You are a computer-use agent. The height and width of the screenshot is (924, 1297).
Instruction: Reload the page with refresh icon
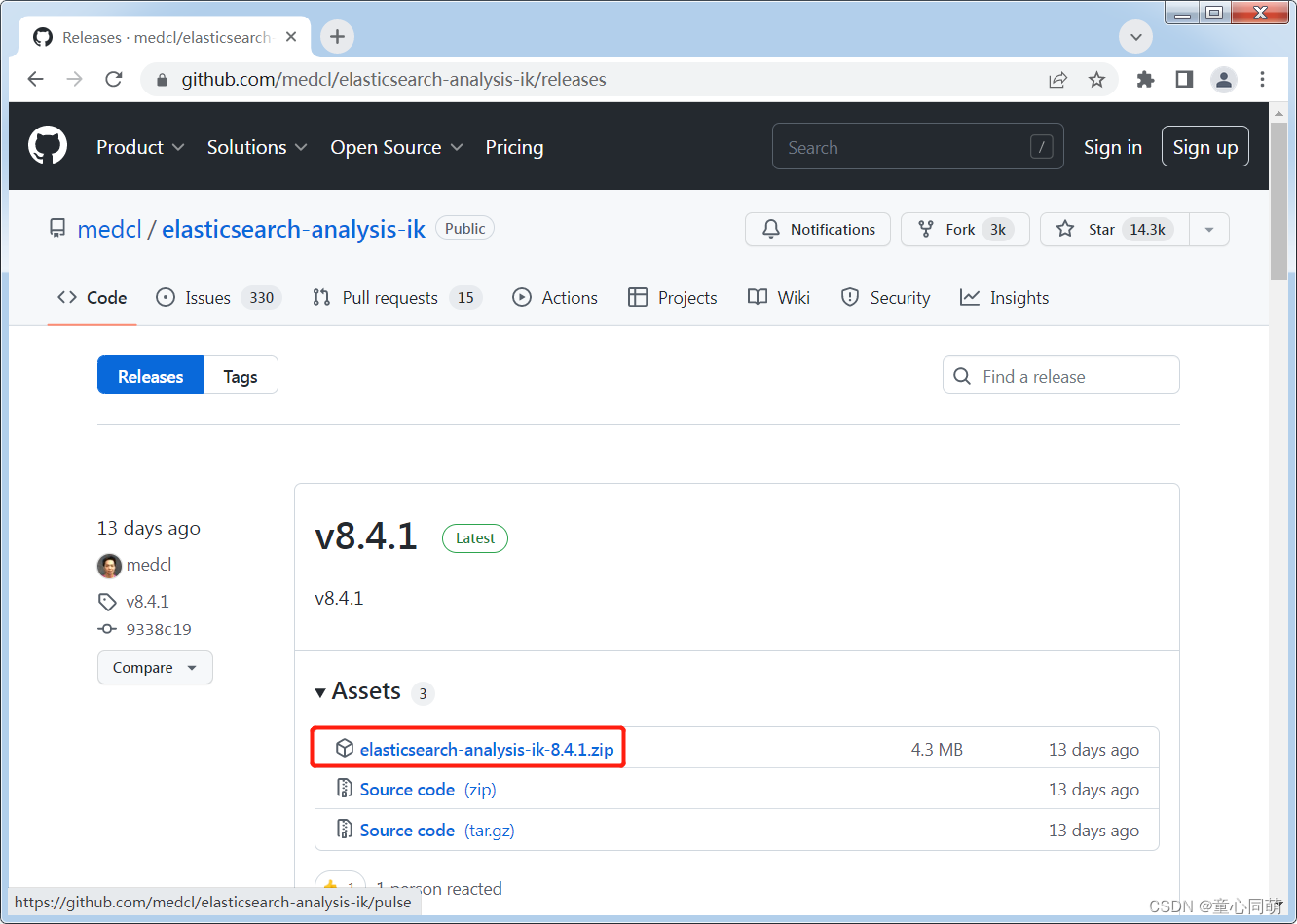point(114,80)
